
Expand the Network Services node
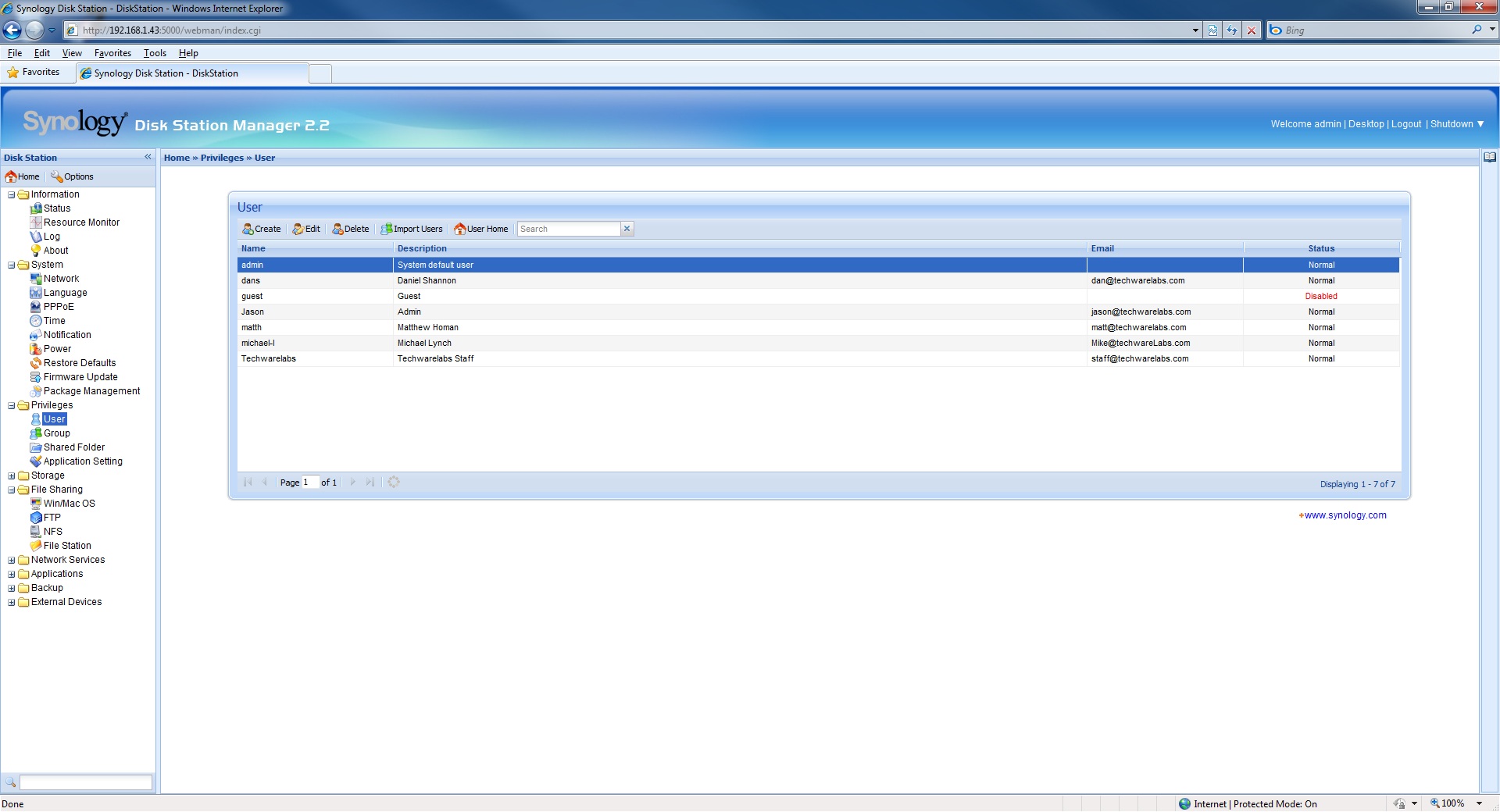click(12, 560)
